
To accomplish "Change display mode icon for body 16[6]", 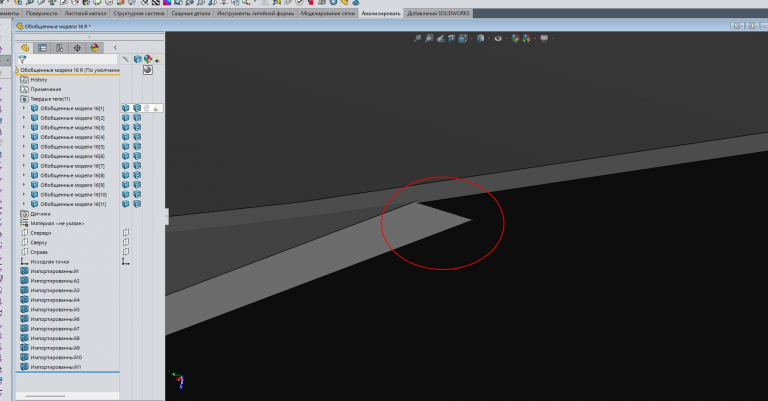I will click(137, 156).
